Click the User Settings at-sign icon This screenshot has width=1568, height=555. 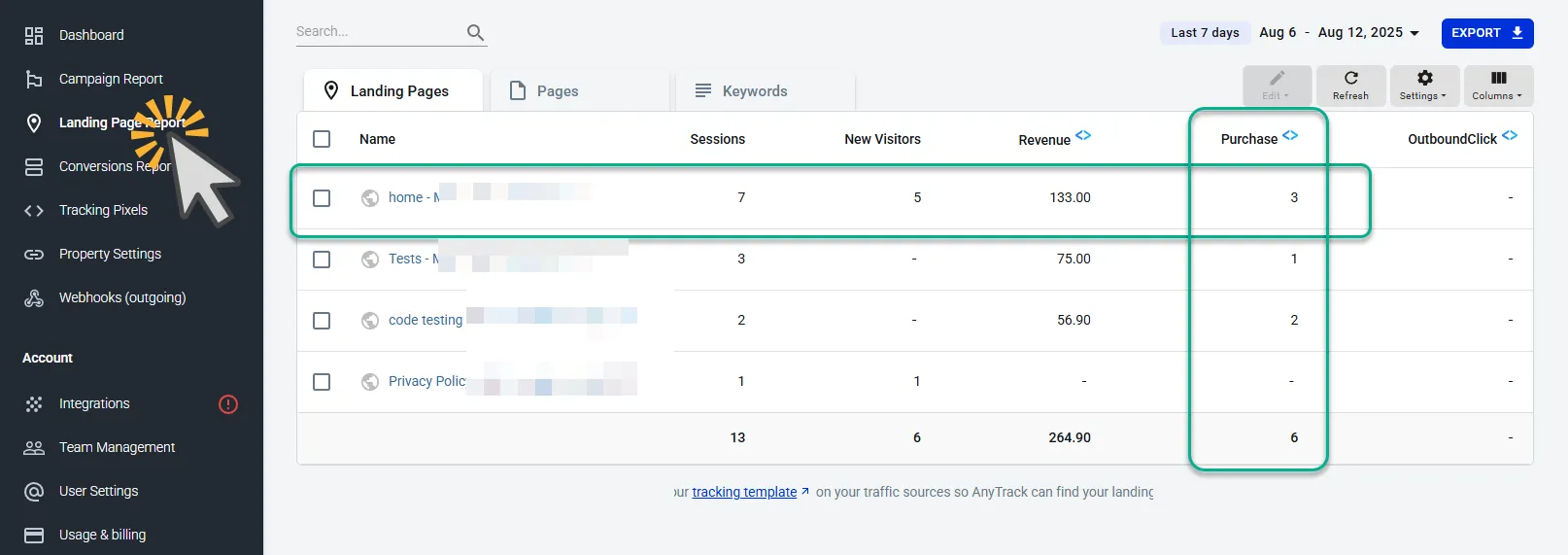coord(34,491)
